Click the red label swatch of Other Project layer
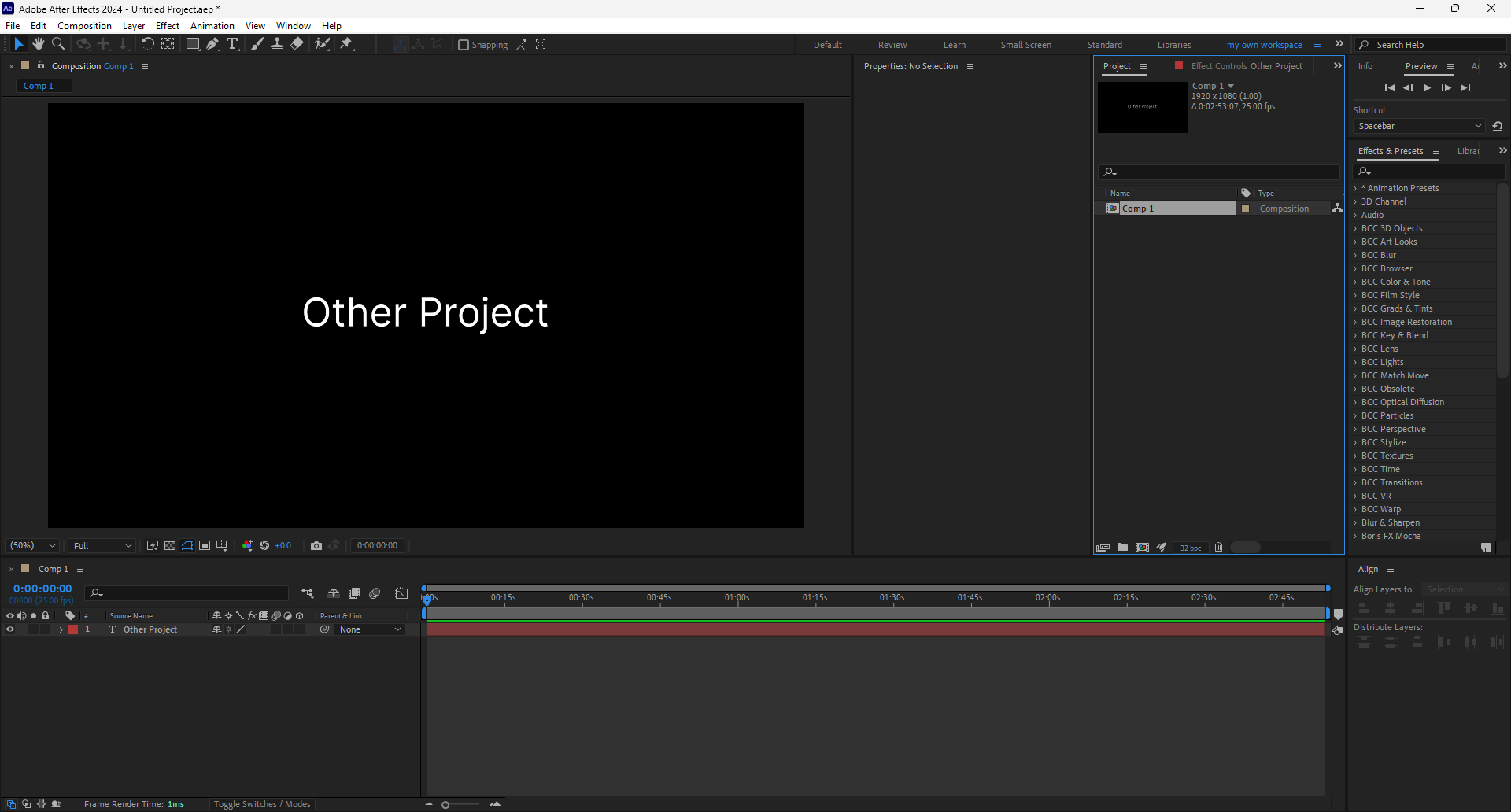This screenshot has width=1511, height=812. [73, 629]
